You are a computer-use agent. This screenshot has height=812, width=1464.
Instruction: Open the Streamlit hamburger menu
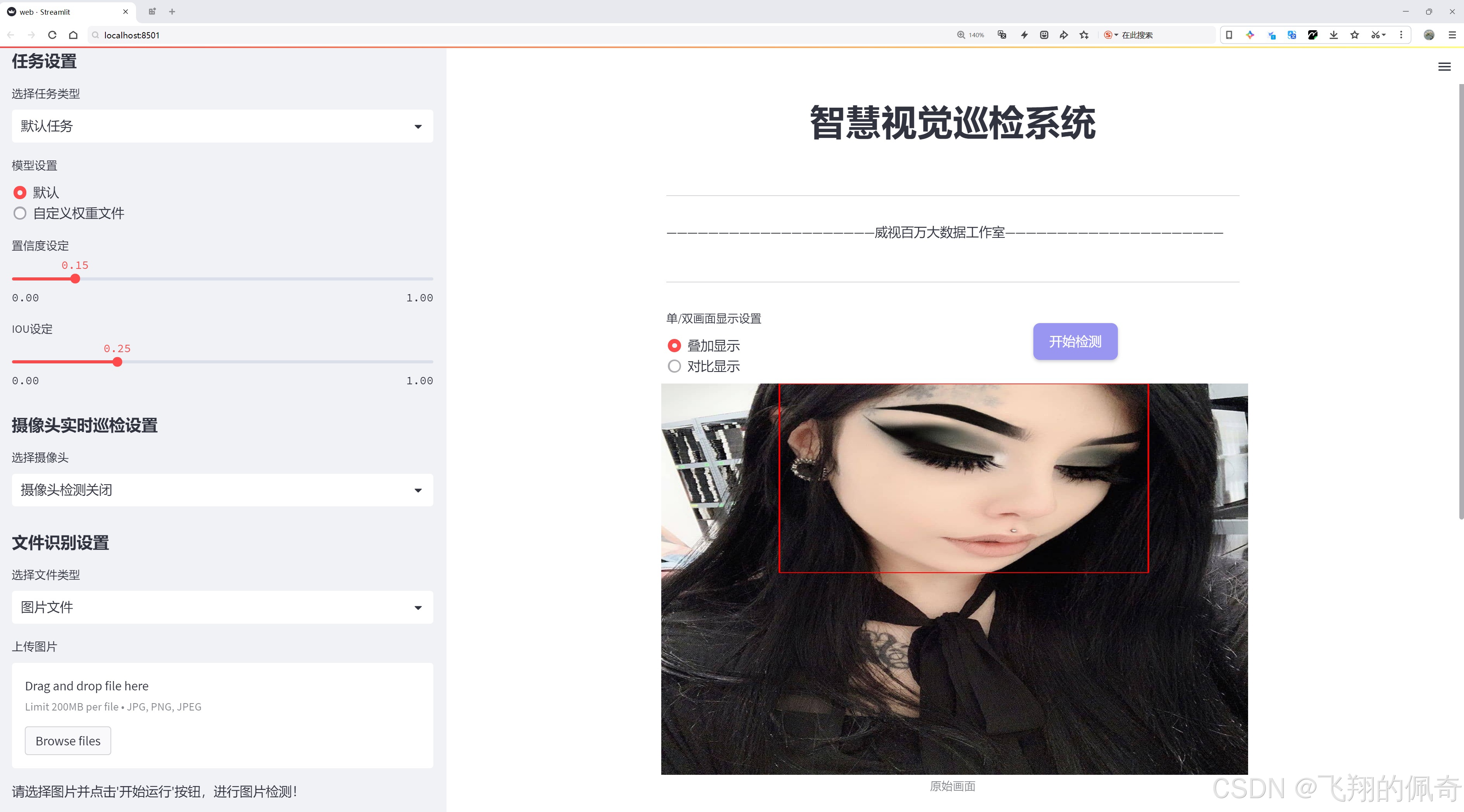pyautogui.click(x=1444, y=67)
